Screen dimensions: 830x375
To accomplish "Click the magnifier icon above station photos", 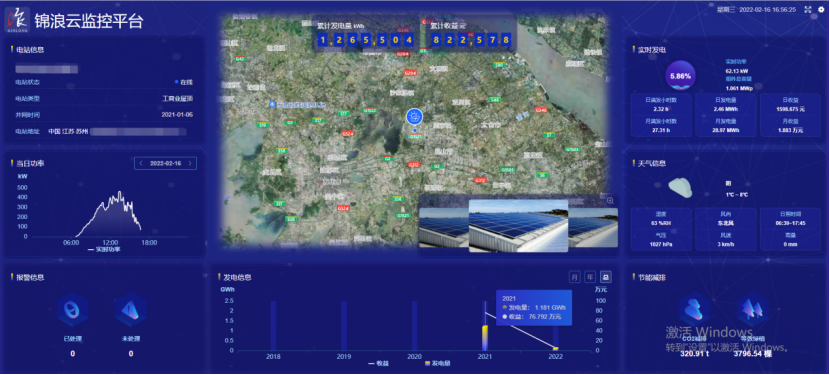I will [x=610, y=200].
